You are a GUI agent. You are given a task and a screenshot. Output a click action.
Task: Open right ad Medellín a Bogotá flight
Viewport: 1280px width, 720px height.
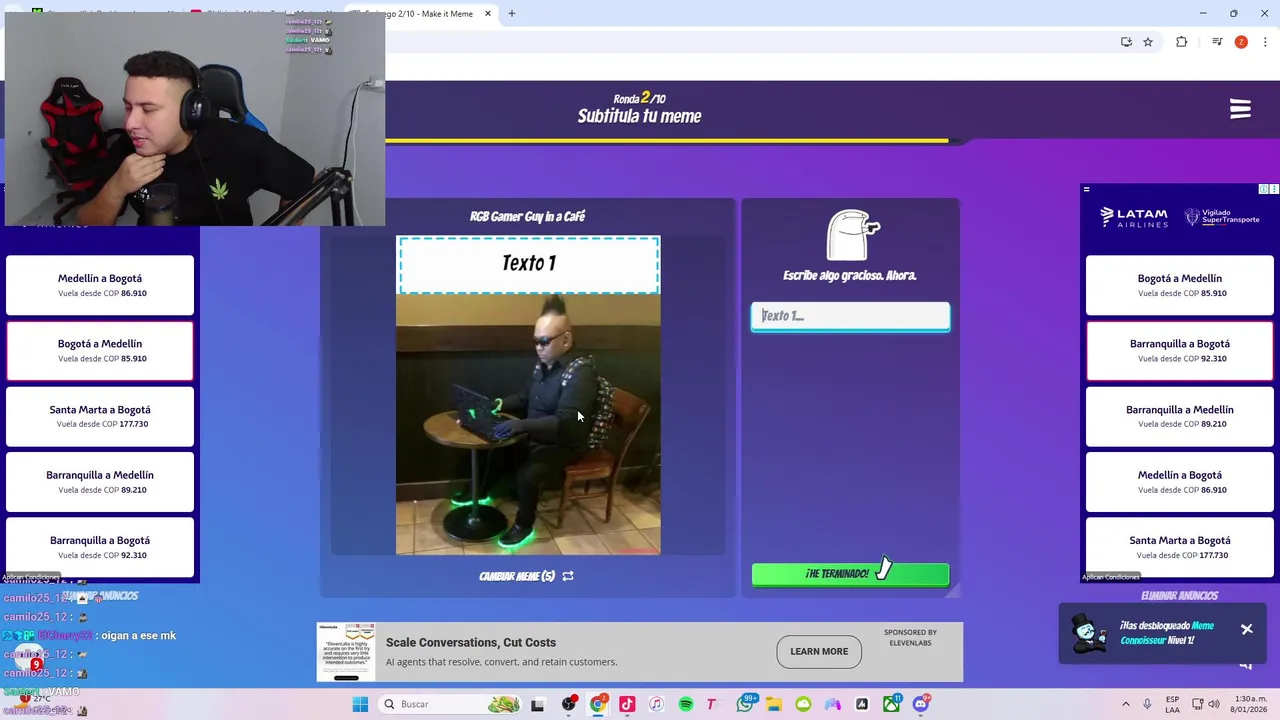pyautogui.click(x=1180, y=481)
